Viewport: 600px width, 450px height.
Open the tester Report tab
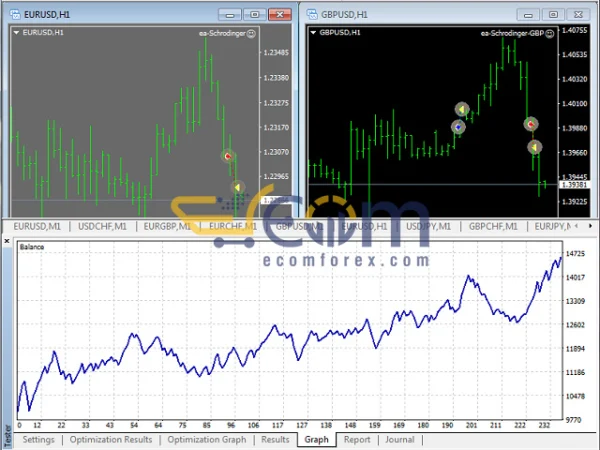point(357,440)
